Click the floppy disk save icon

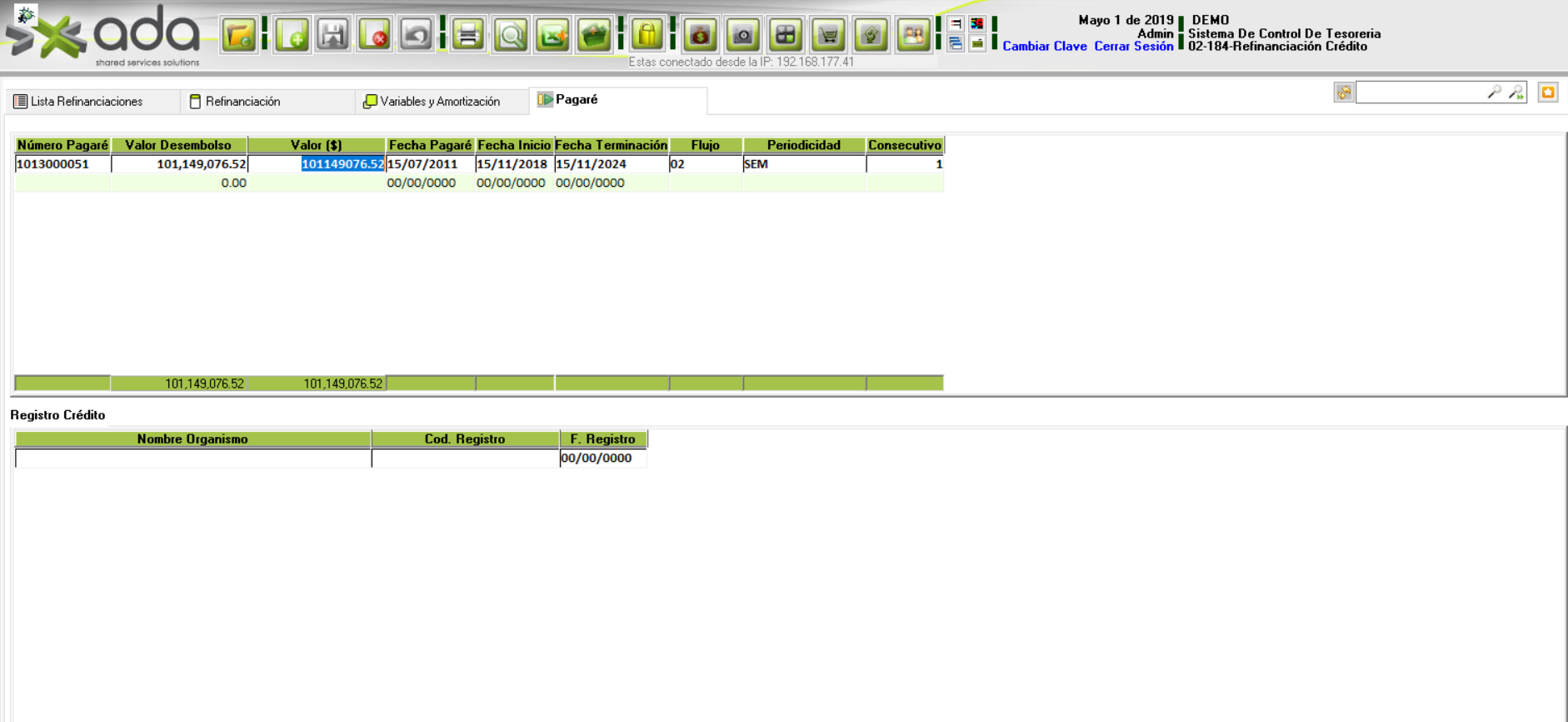333,35
